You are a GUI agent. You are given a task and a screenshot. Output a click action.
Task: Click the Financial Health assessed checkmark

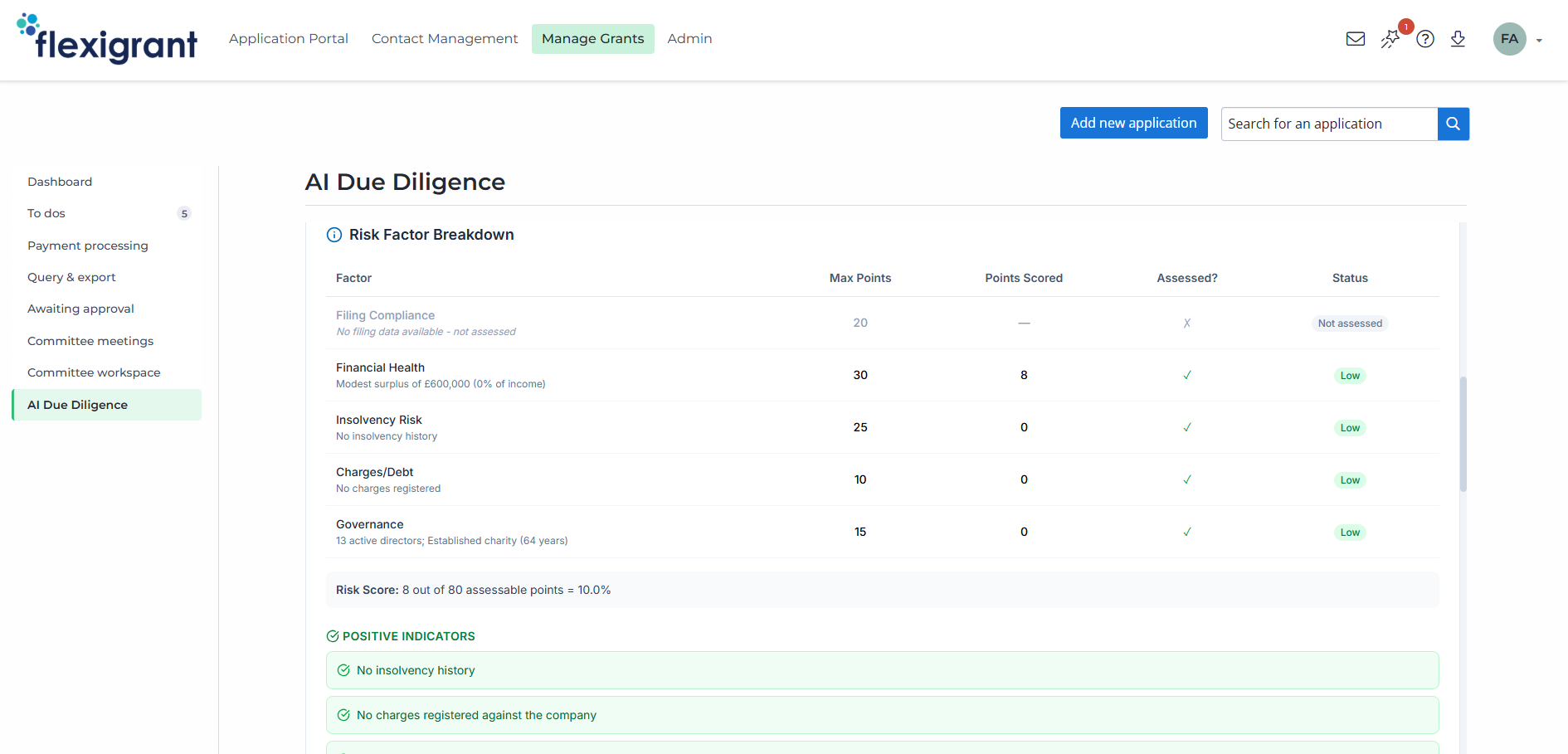click(x=1187, y=375)
